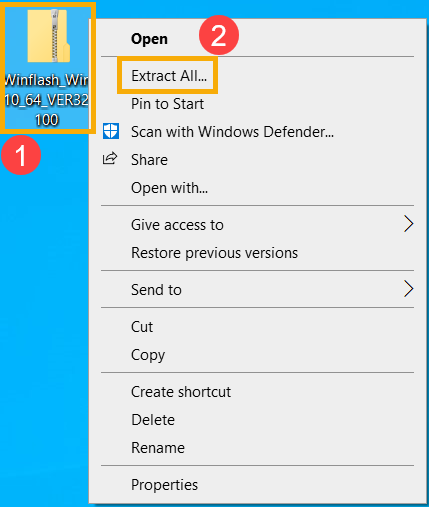Click the Share menu entry
Screen dimensions: 429x507
point(149,160)
